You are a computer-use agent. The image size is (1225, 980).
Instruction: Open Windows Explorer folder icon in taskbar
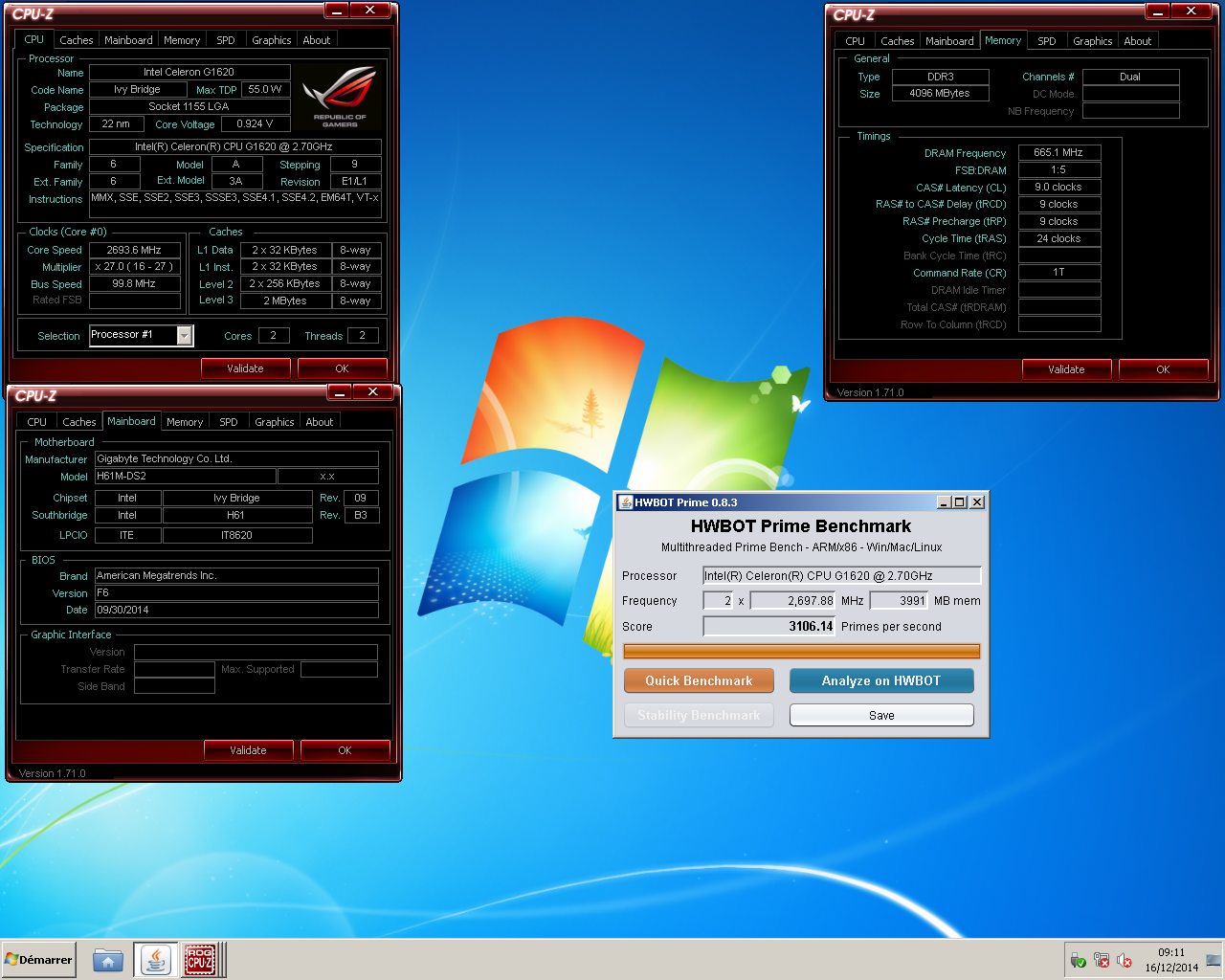pyautogui.click(x=108, y=959)
